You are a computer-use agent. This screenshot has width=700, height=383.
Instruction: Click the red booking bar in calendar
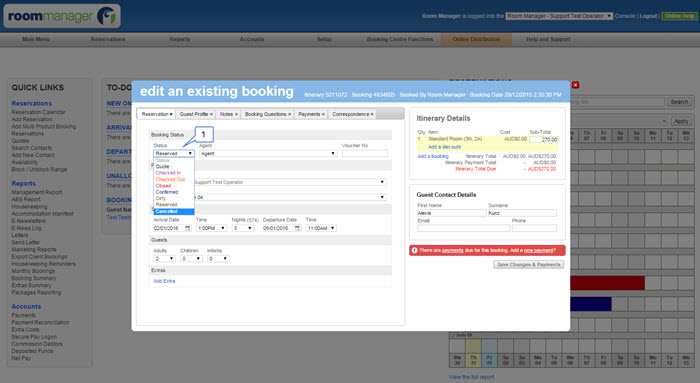pos(608,283)
